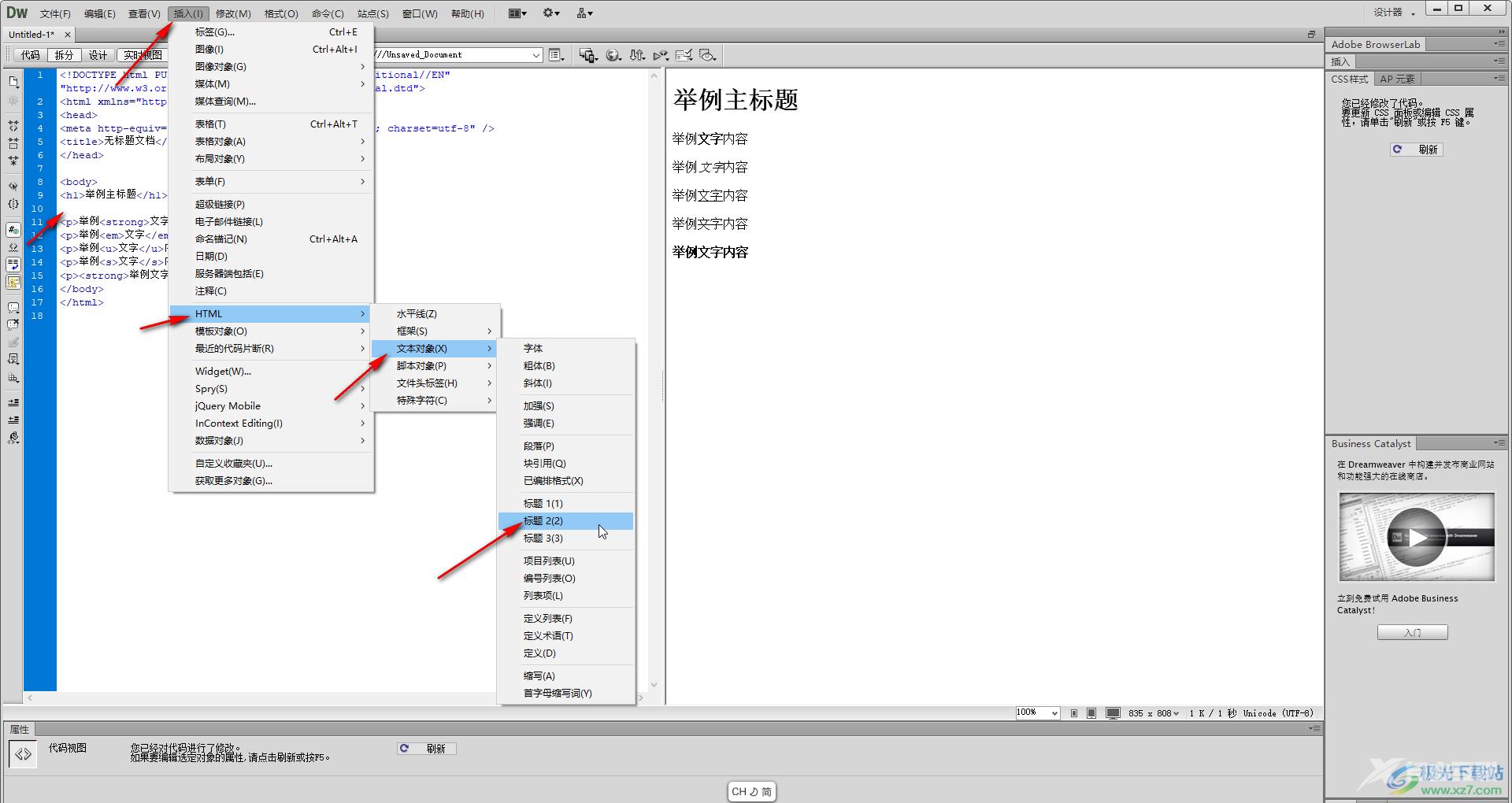Screen dimensions: 1512x803
Task: Click the indent code icon
Action: pos(13,402)
